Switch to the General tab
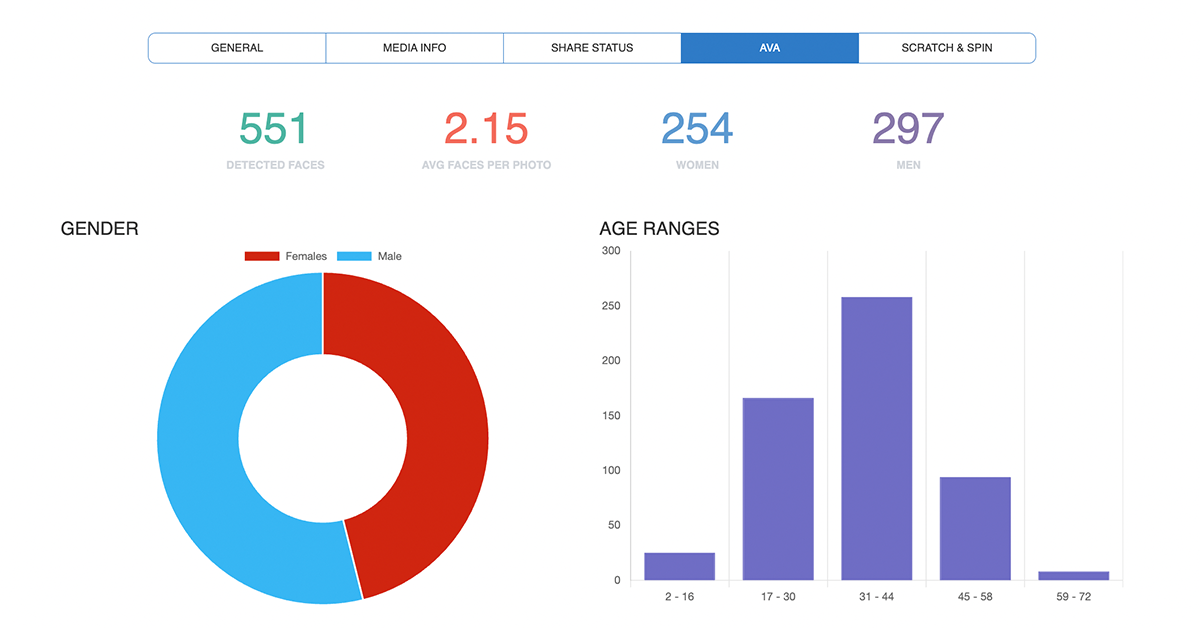The width and height of the screenshot is (1200, 628). click(x=237, y=48)
